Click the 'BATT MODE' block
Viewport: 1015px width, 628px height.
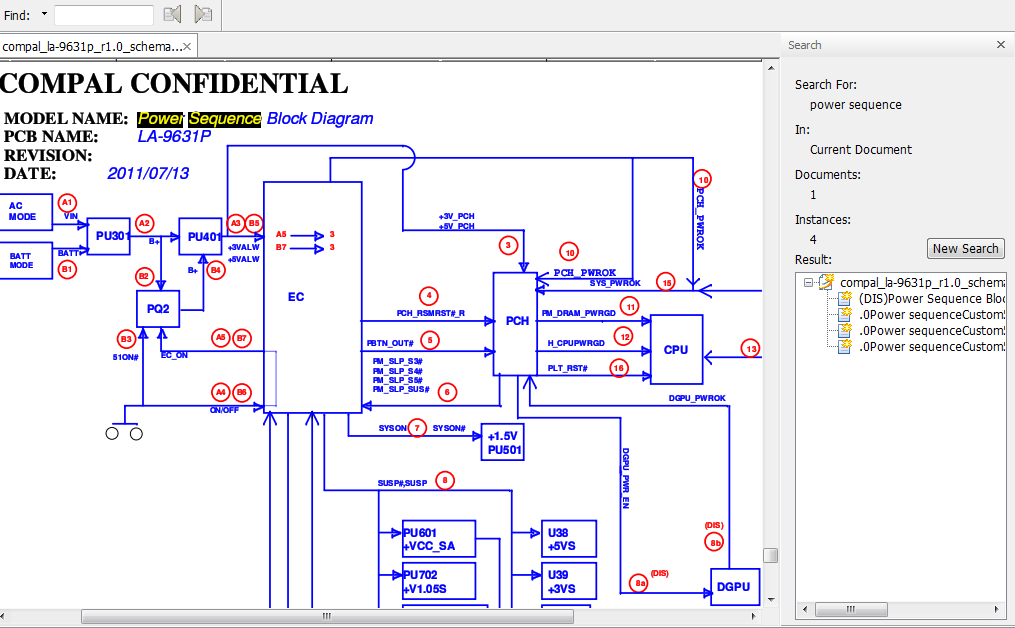coord(26,260)
